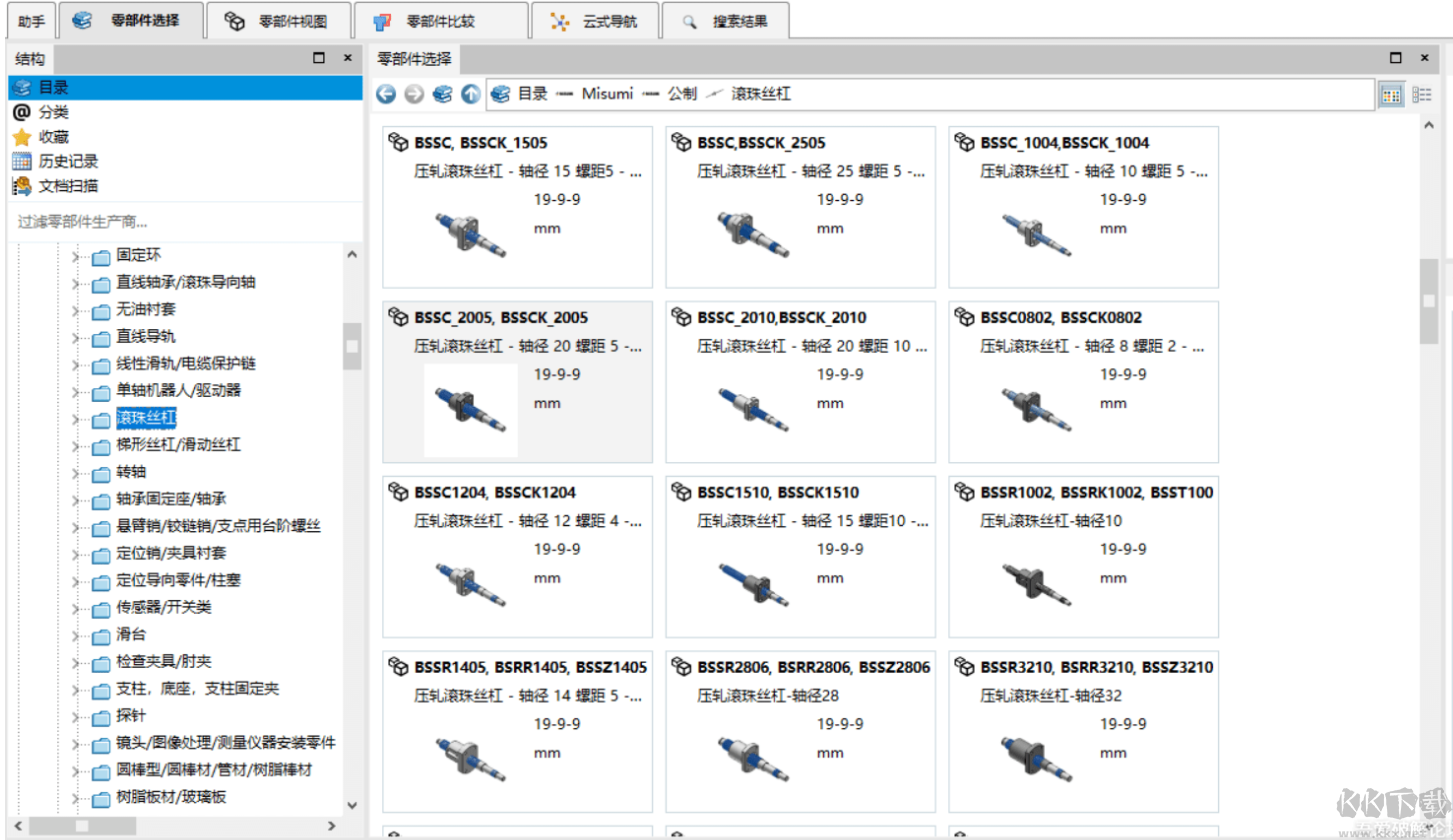This screenshot has width=1453, height=840.
Task: Select 圆棒型/圆棒材/管材/树脂棒材 tree item
Action: click(x=214, y=770)
